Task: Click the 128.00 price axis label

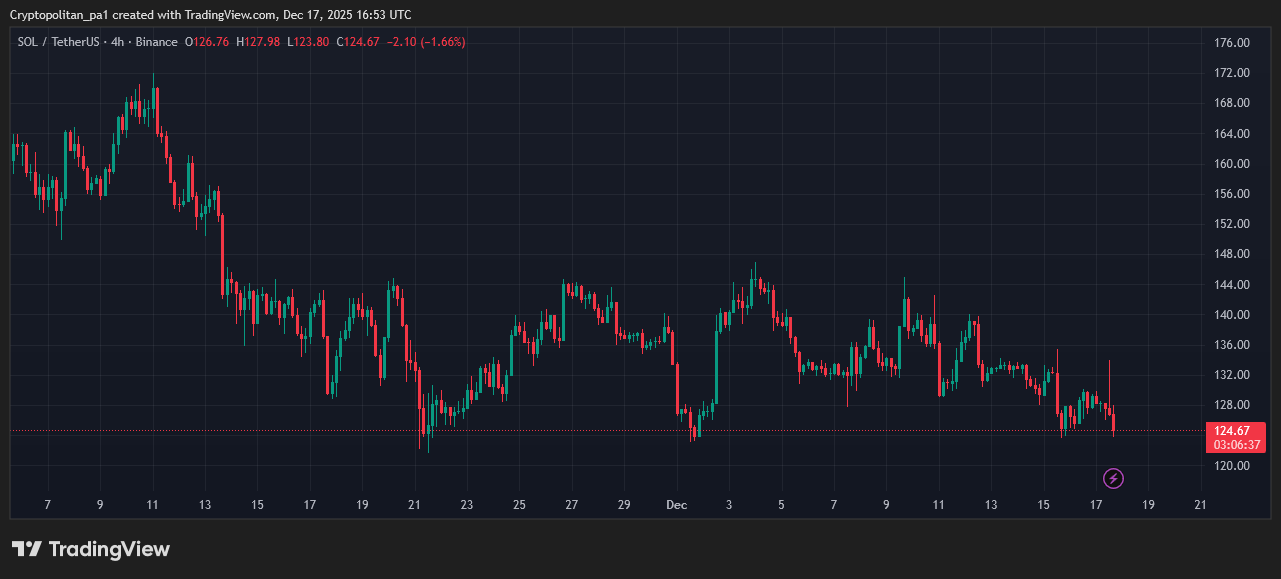Action: [x=1231, y=405]
